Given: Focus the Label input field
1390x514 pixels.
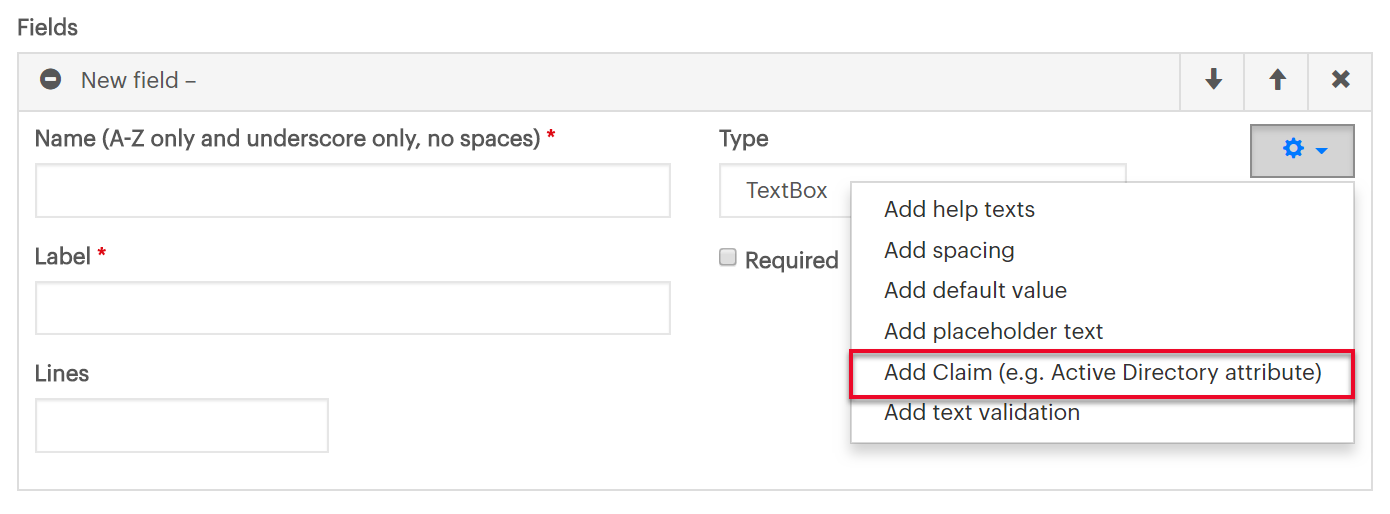Looking at the screenshot, I should point(352,308).
